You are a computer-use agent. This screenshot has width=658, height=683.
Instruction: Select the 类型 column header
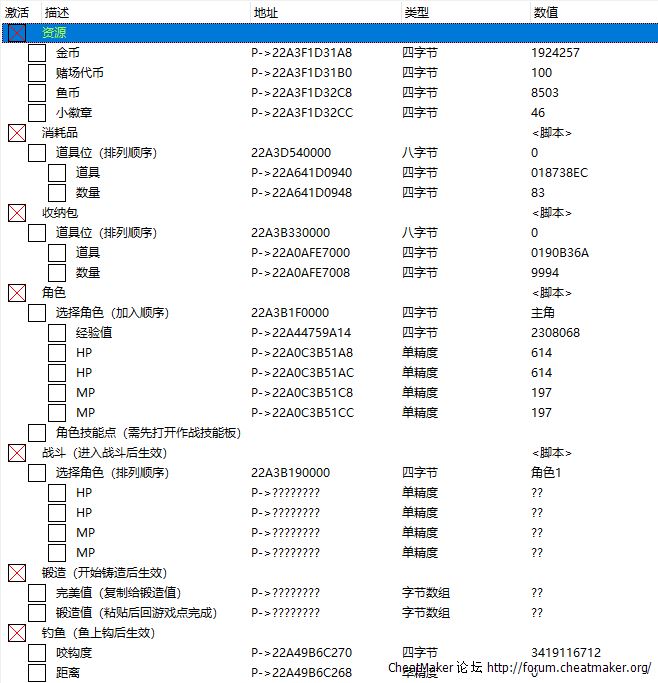click(416, 12)
